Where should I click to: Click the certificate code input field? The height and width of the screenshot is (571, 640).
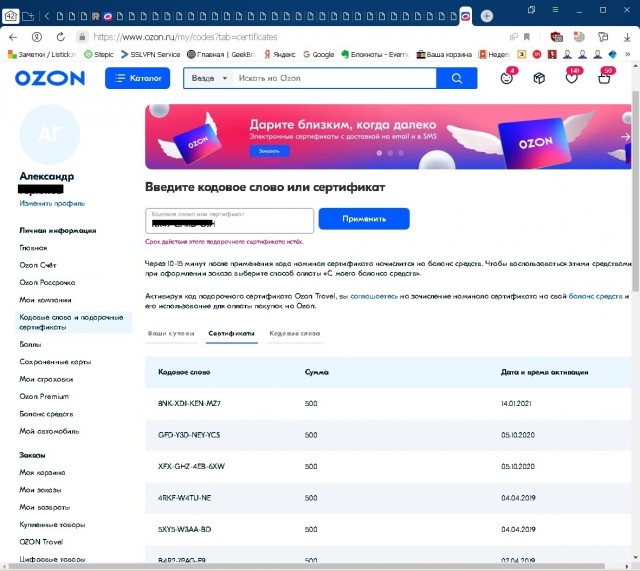coord(230,221)
